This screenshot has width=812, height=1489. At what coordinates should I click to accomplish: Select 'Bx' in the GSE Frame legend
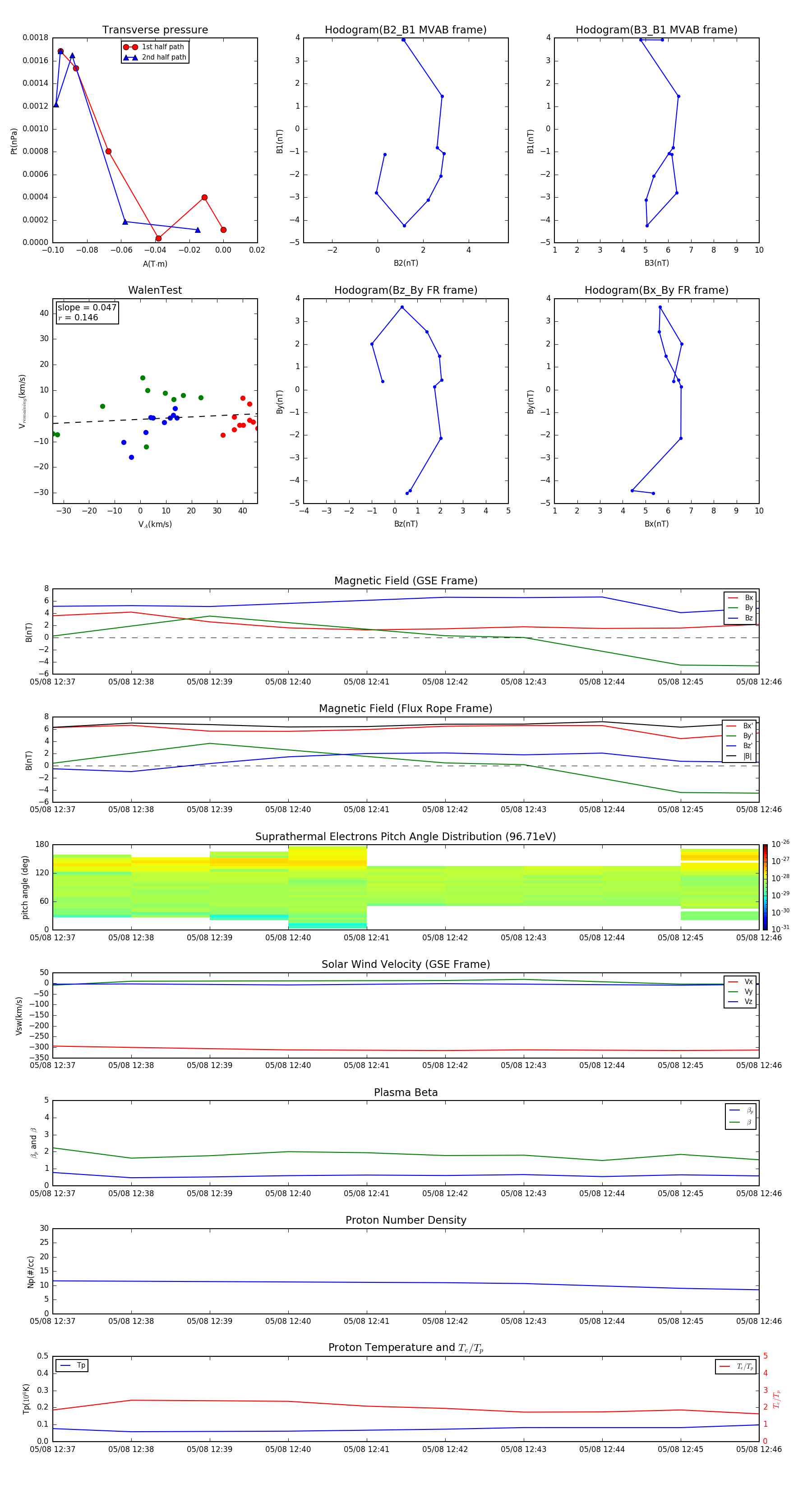[x=740, y=598]
